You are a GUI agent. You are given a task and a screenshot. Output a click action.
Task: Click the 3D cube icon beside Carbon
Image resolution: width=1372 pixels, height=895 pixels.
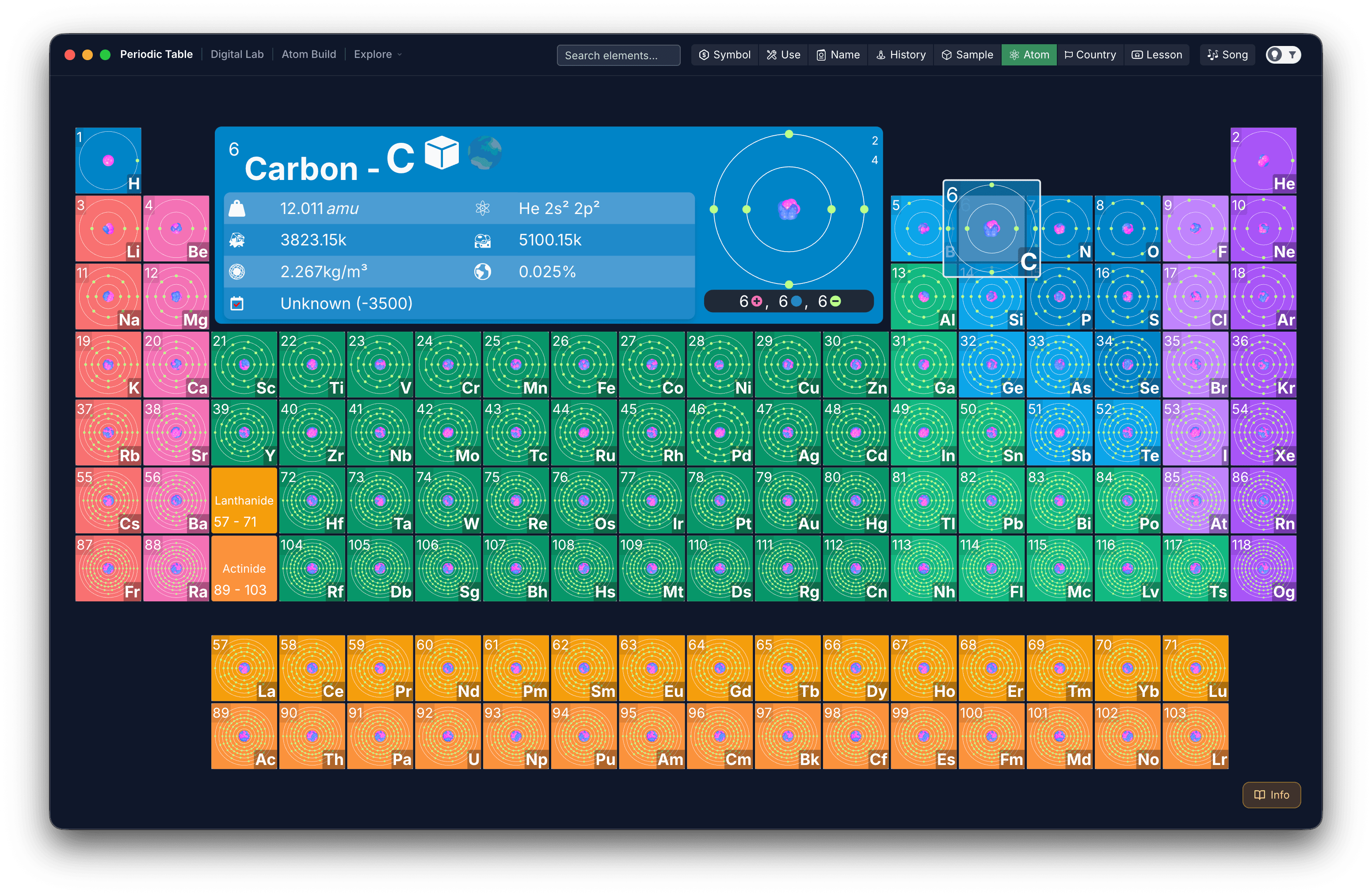coord(442,153)
